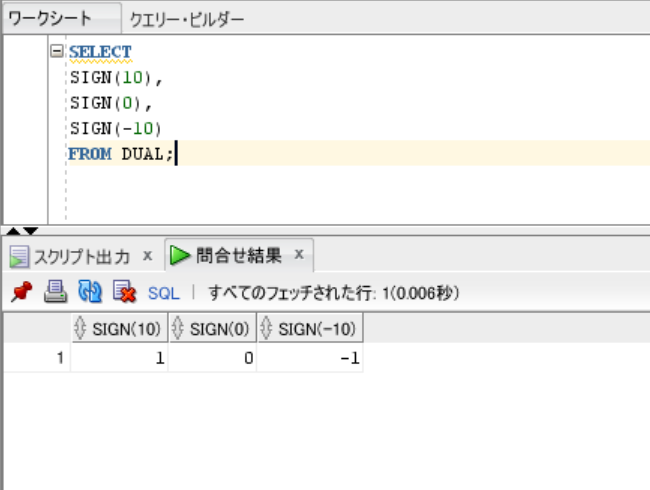This screenshot has width=650, height=490.
Task: Click the up arrow on the pane splitter
Action: point(12,231)
